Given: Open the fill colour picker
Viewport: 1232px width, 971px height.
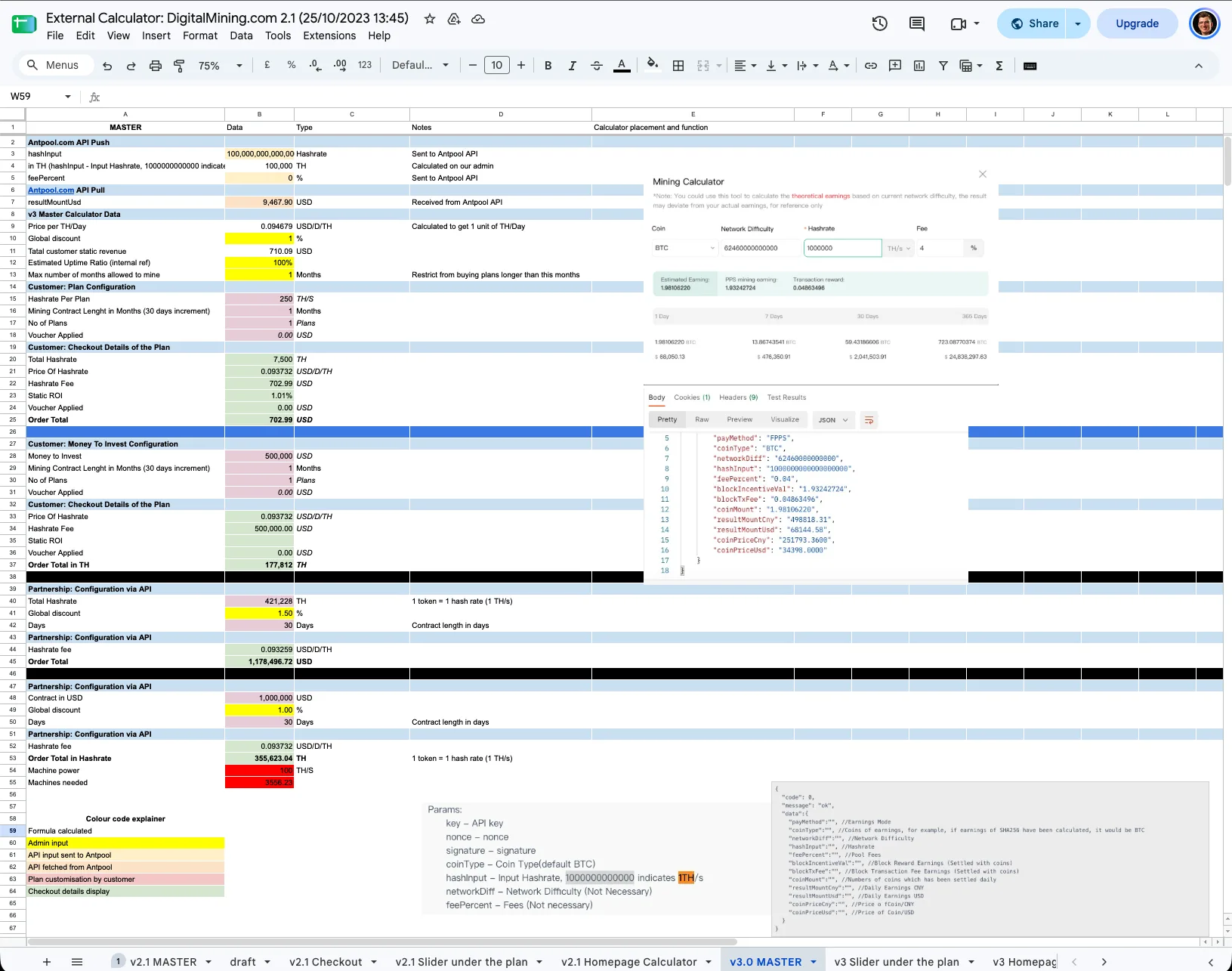Looking at the screenshot, I should pyautogui.click(x=653, y=64).
